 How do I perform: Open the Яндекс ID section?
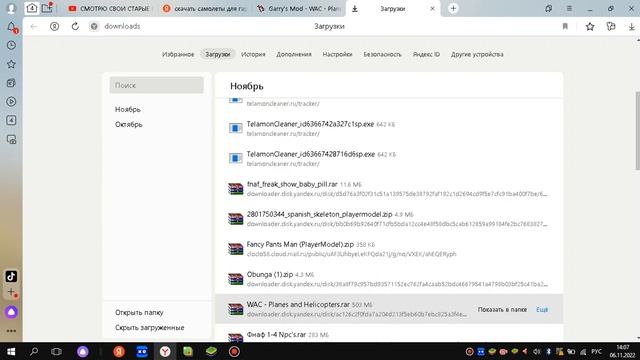[426, 54]
